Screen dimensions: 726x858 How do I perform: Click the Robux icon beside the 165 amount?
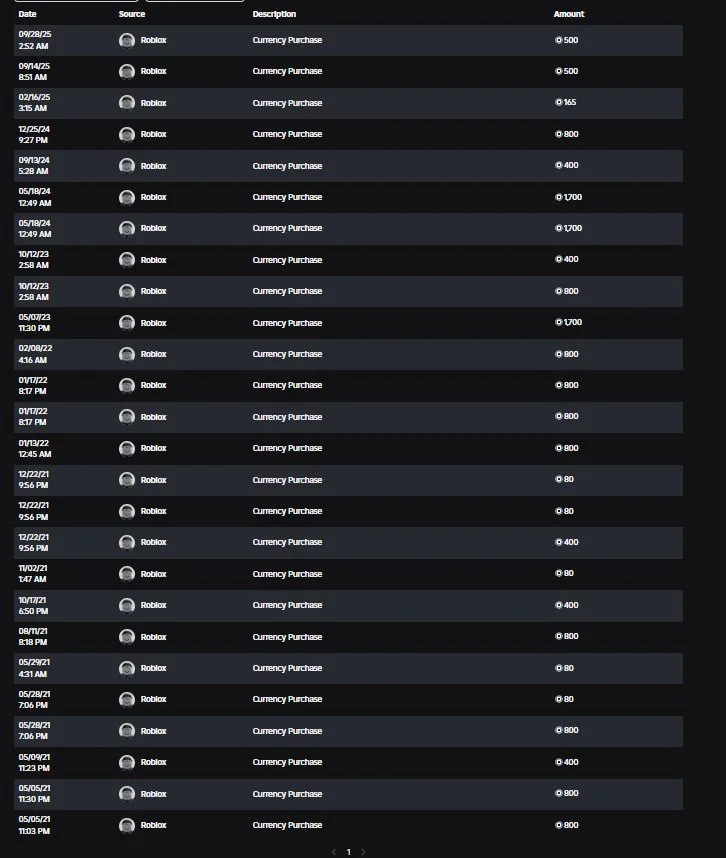coord(559,103)
